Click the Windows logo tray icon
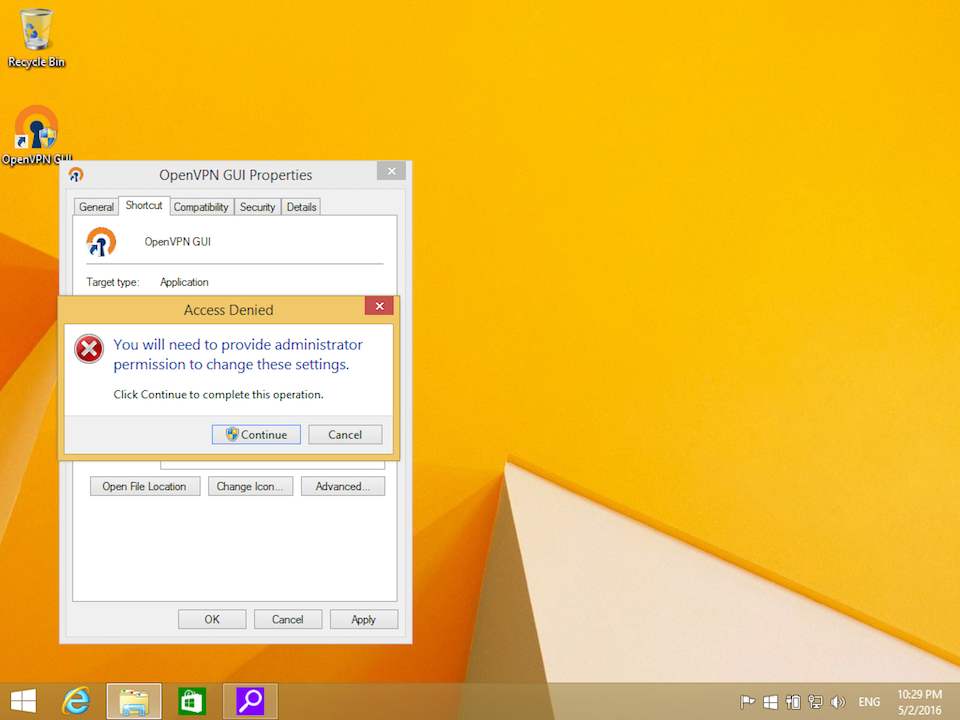This screenshot has height=720, width=960. (x=770, y=702)
